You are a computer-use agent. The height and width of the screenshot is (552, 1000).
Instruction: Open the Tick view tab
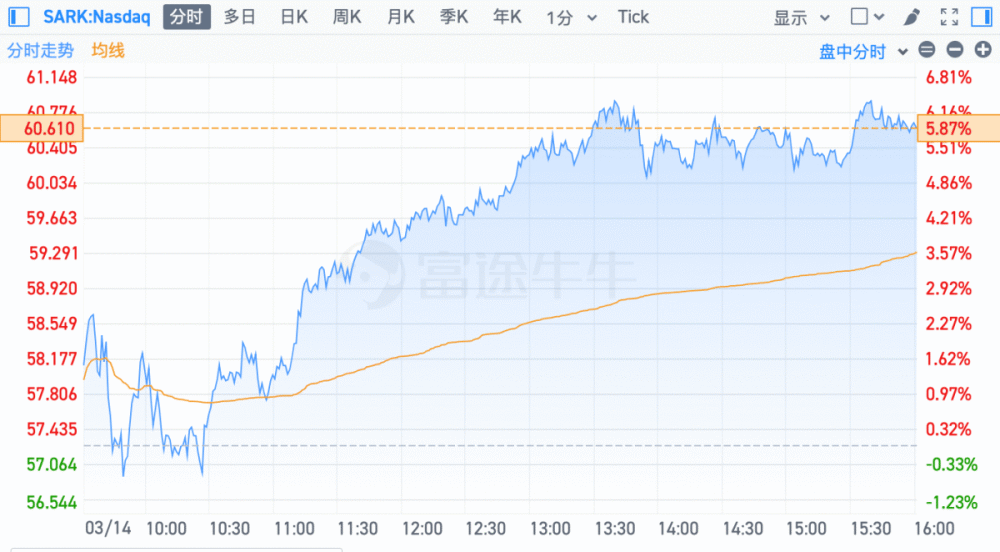coord(633,17)
